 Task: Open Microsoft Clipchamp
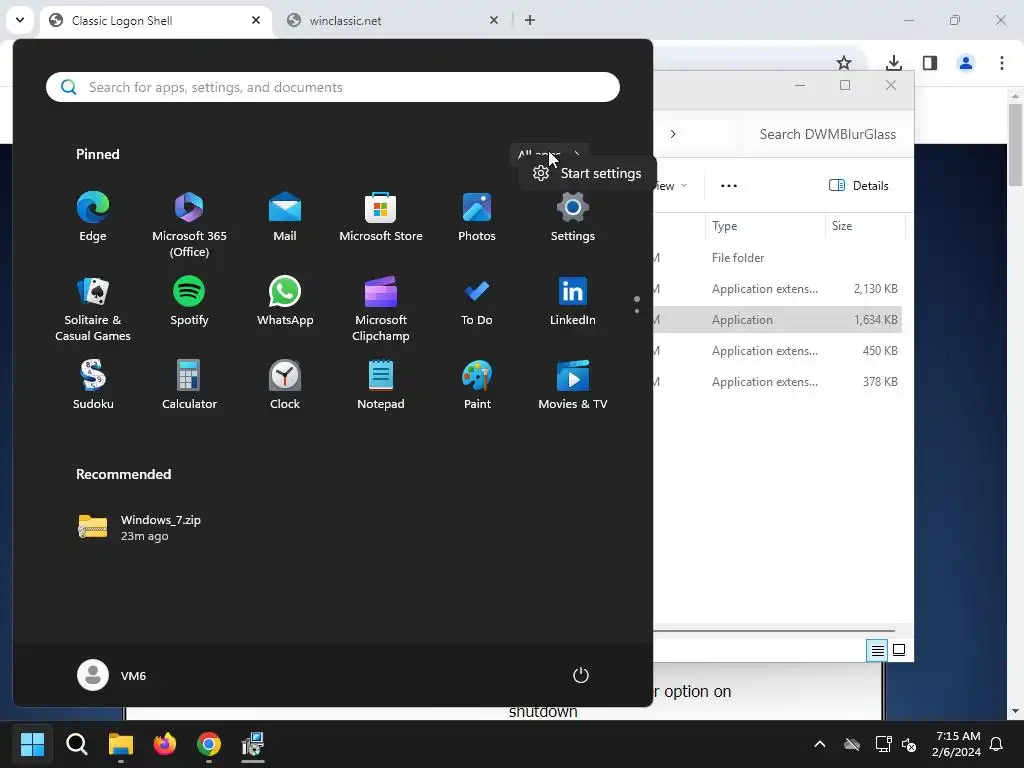(x=381, y=309)
